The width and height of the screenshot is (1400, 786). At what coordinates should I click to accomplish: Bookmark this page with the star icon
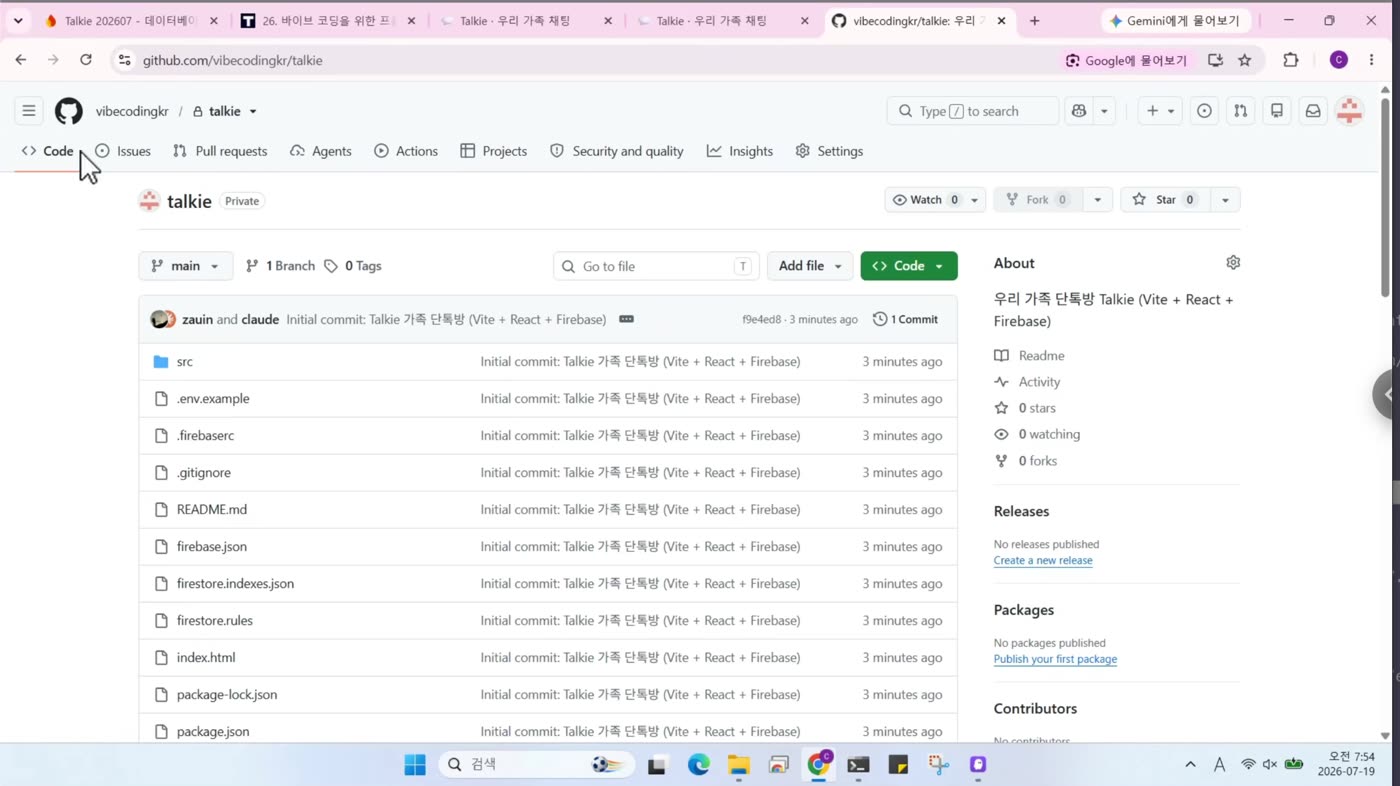[x=1245, y=60]
